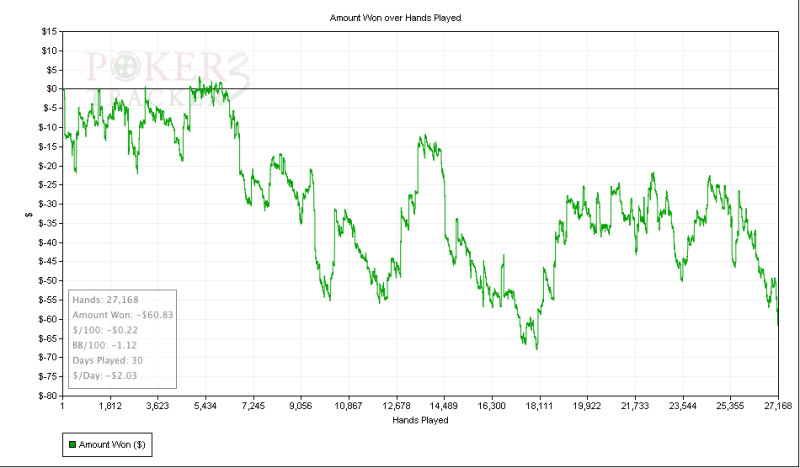The width and height of the screenshot is (800, 468).
Task: Click the x-axis label '19,922'
Action: pyautogui.click(x=587, y=406)
